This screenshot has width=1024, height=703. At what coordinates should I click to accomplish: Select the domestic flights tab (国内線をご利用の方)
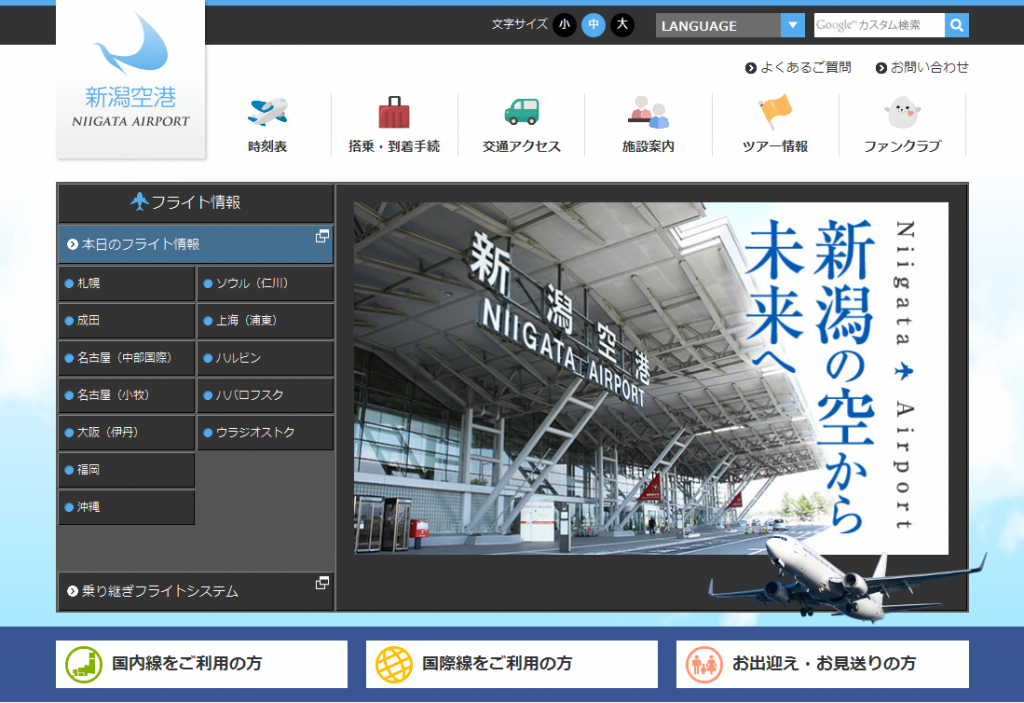click(x=202, y=664)
